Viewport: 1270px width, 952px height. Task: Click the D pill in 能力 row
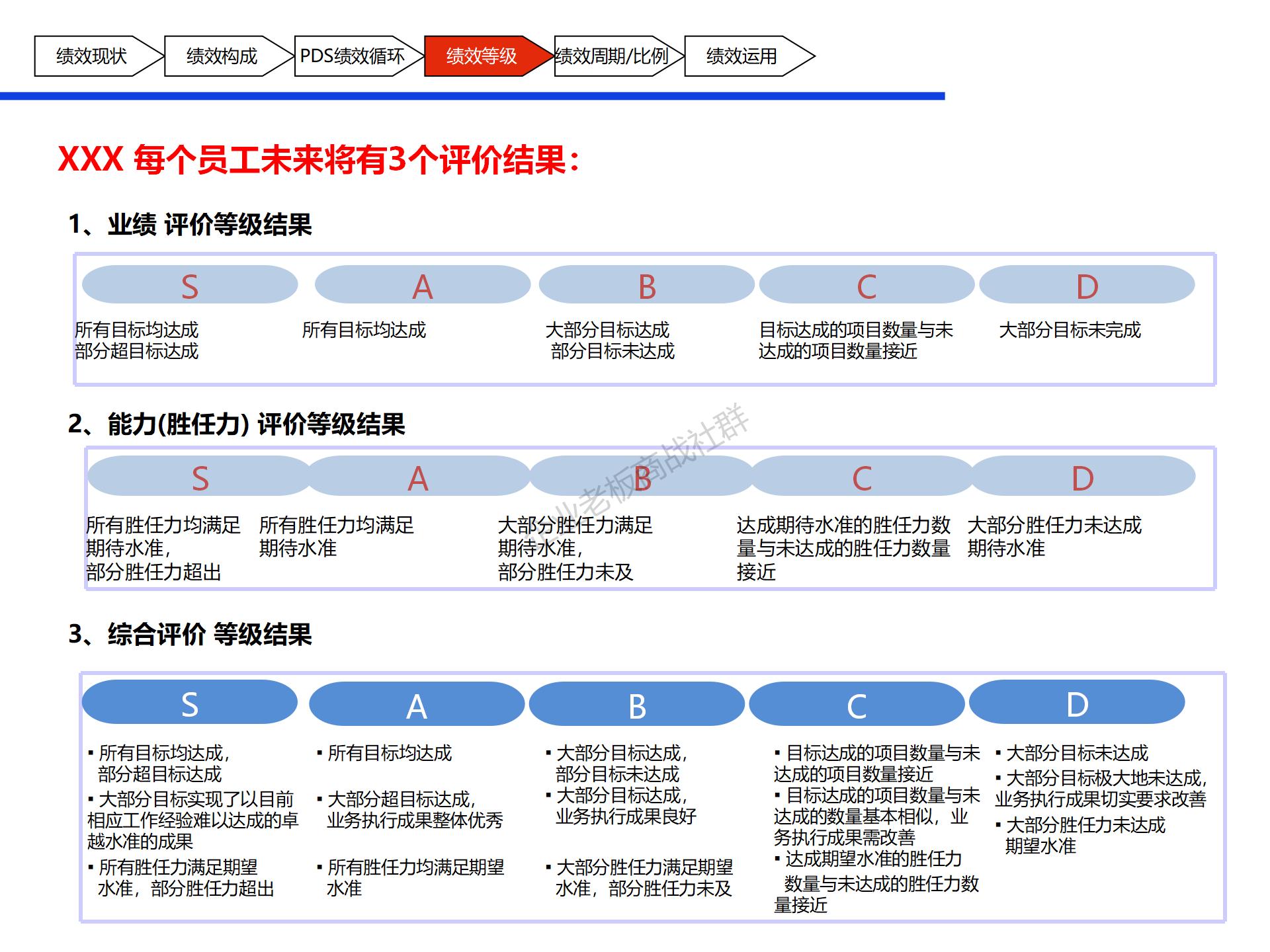tap(1083, 477)
